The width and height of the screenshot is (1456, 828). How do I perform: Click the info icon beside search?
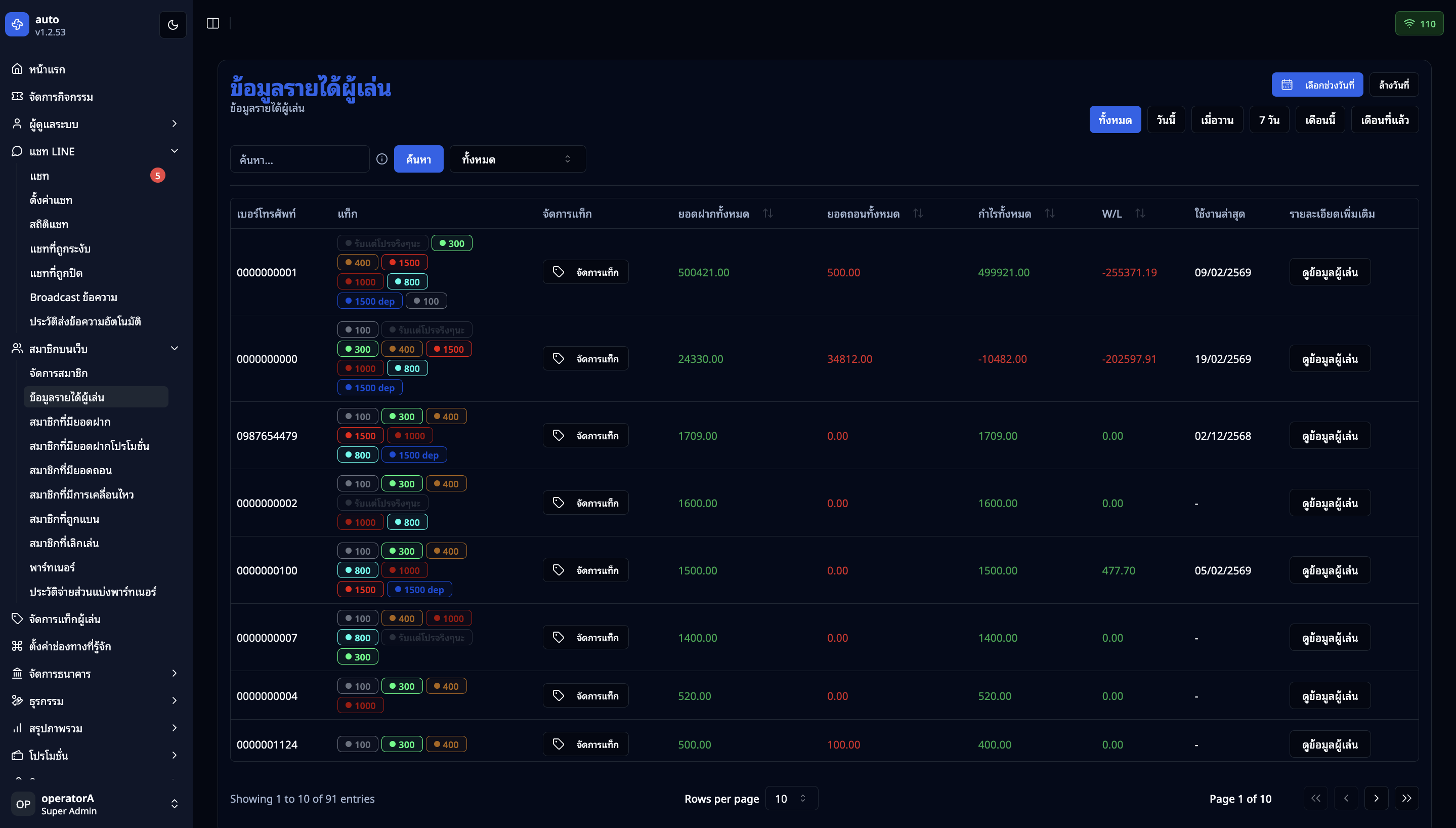(382, 159)
